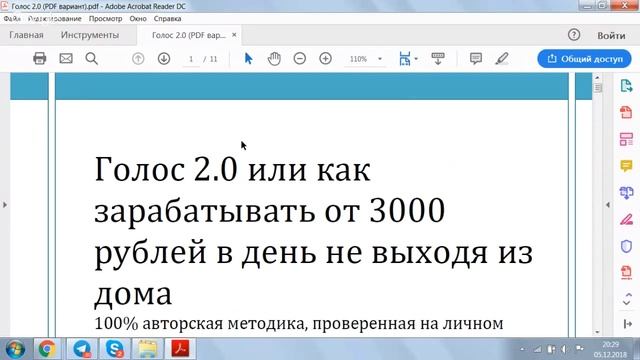Go to next page arrow
This screenshot has height=360, width=640.
(164, 59)
